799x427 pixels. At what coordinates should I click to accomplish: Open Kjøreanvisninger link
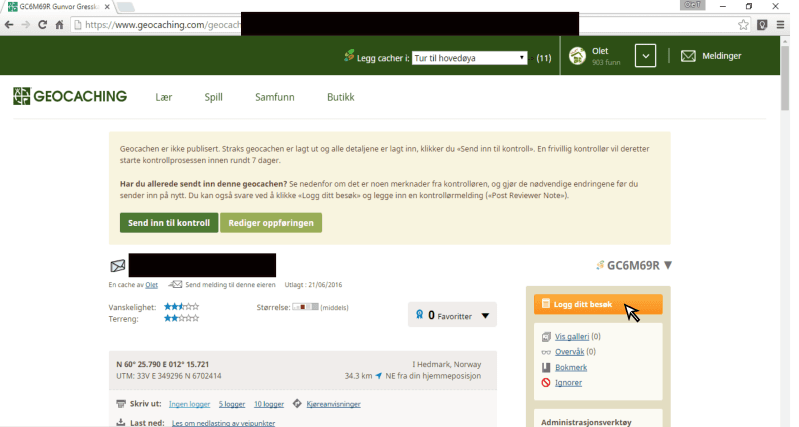(x=333, y=404)
